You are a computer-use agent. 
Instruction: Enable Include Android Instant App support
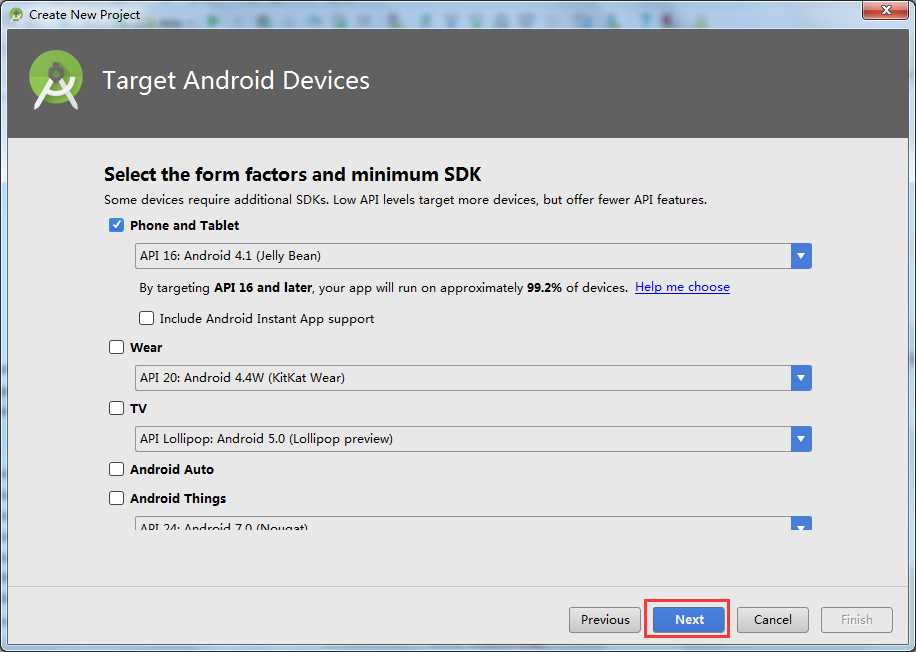[x=146, y=318]
